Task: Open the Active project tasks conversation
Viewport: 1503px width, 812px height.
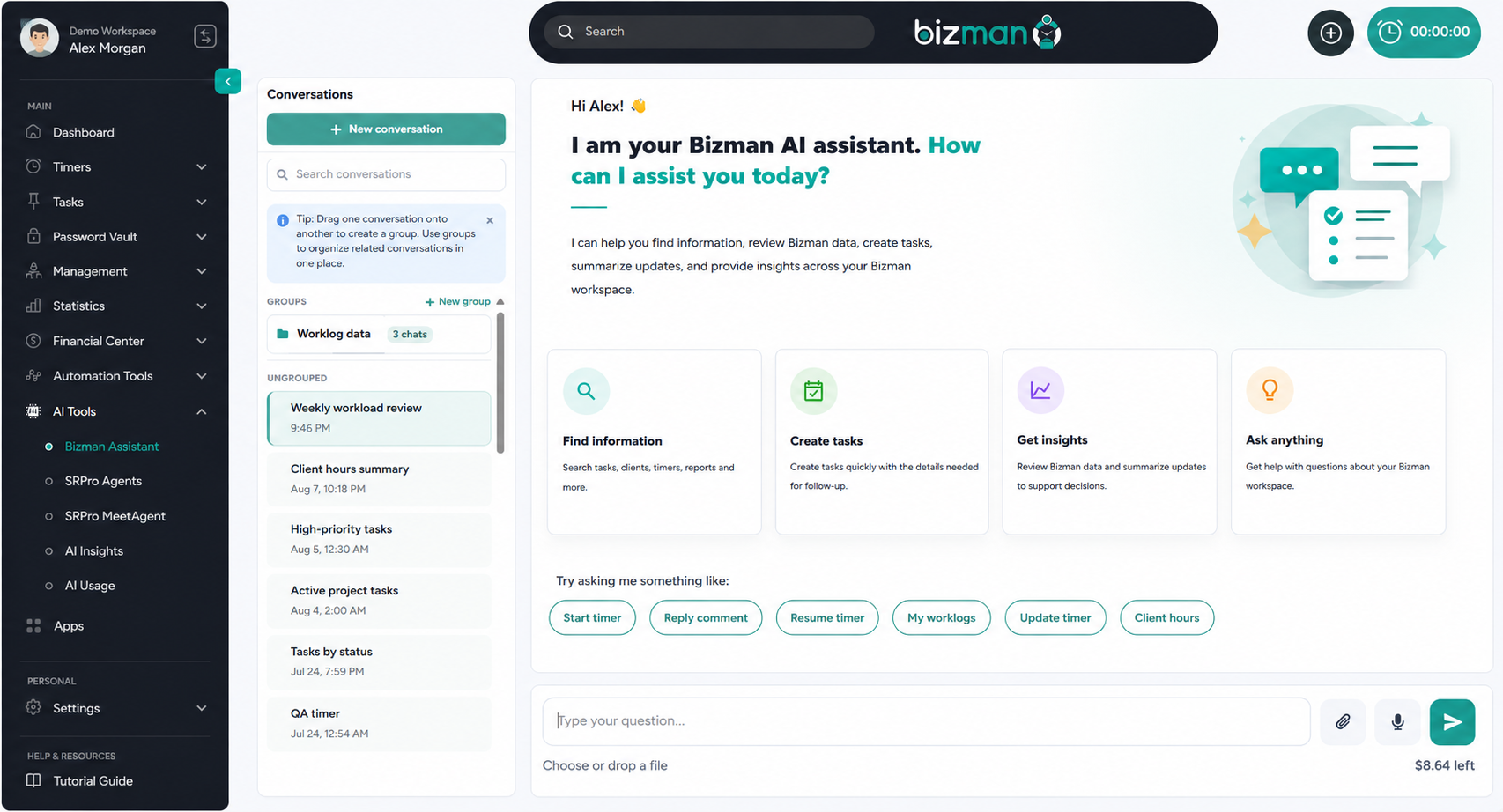Action: pos(379,601)
